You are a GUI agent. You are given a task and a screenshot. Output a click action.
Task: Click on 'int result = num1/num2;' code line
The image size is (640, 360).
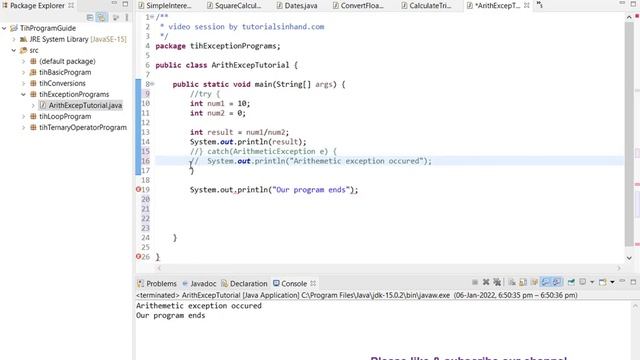pos(239,132)
